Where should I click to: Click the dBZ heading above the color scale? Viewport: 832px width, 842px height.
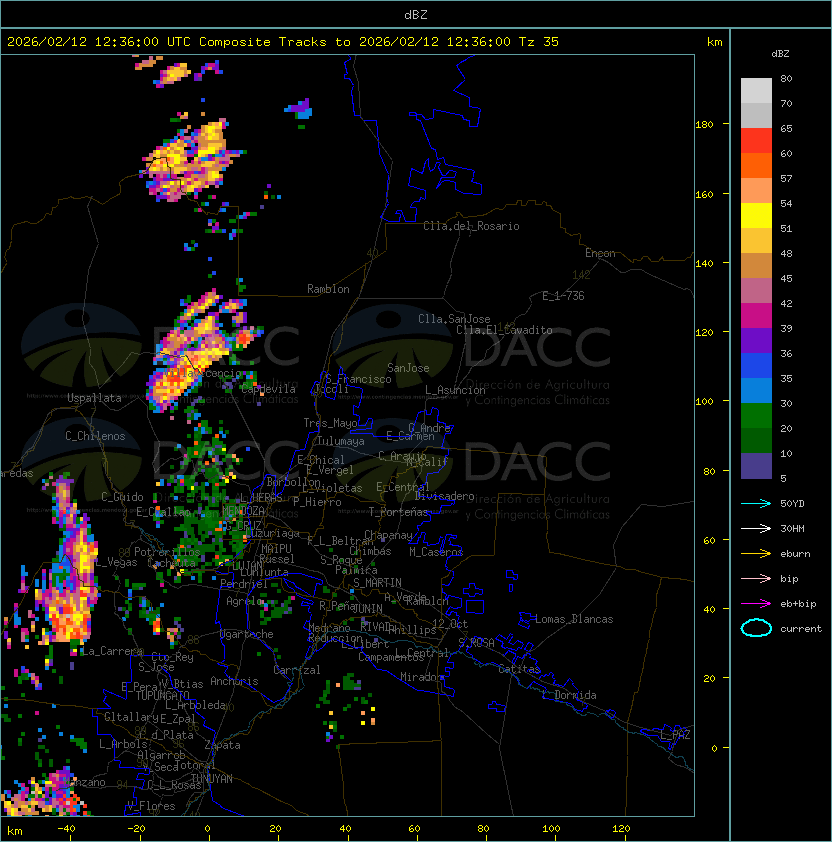click(780, 54)
